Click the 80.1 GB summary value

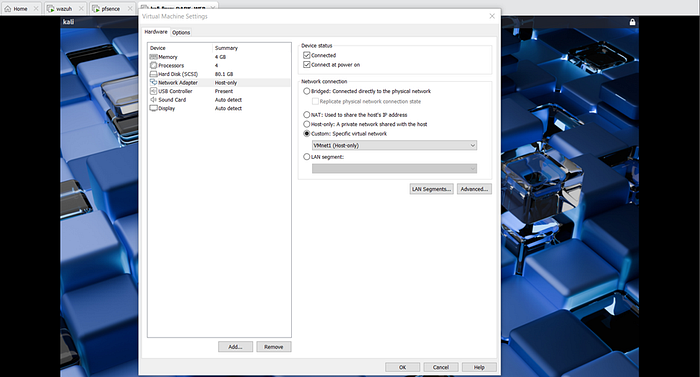pos(224,74)
